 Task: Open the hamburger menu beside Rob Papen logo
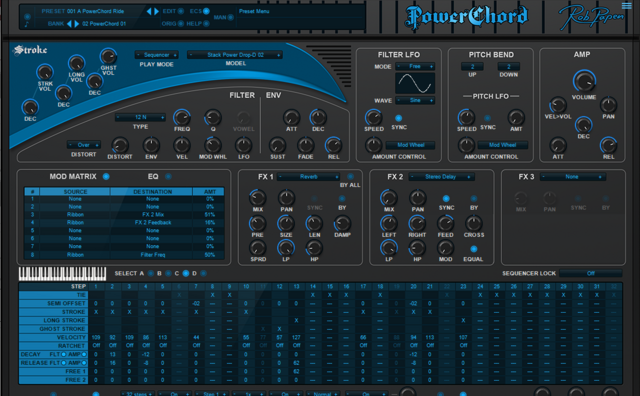click(626, 5)
